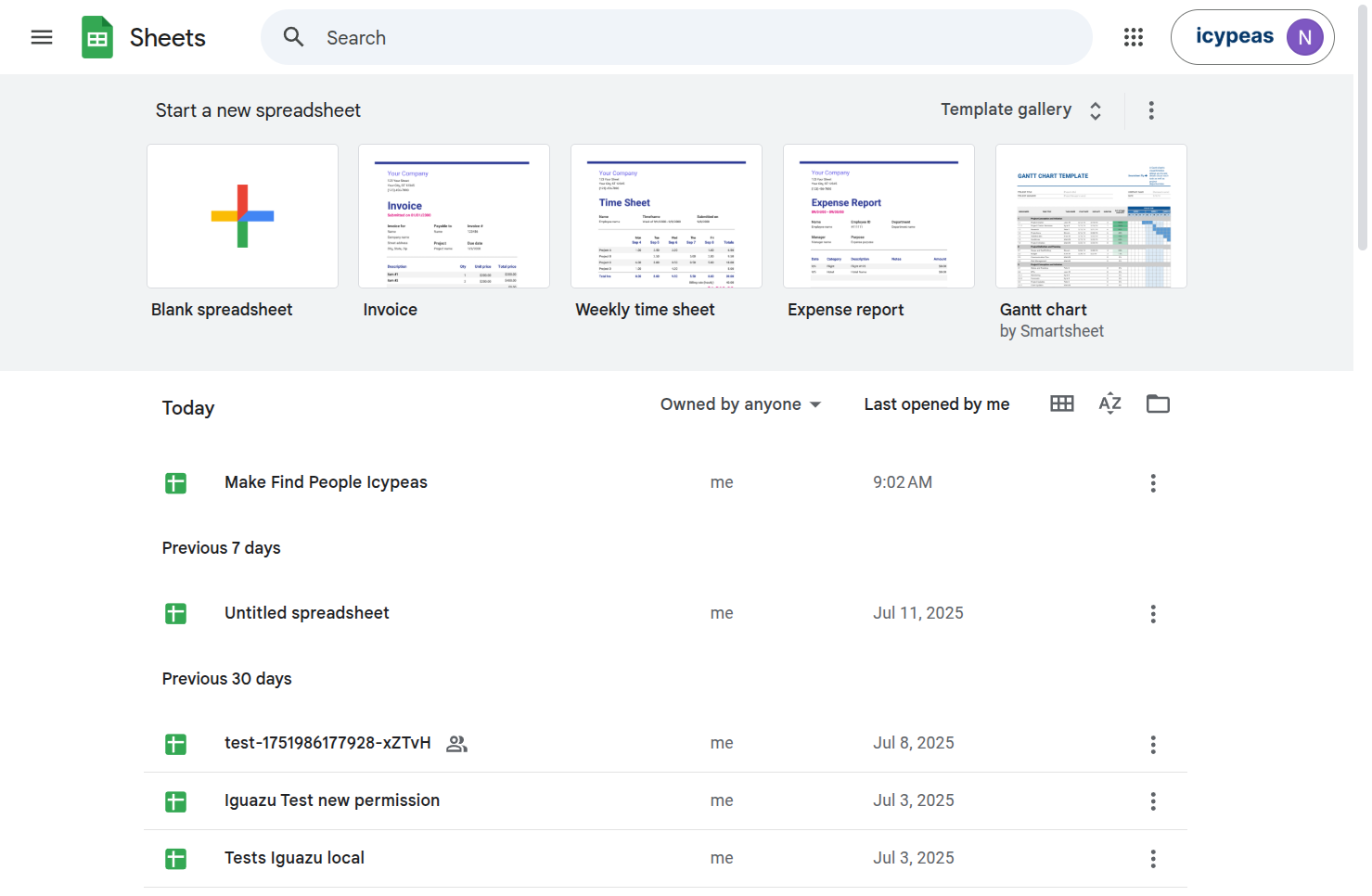Click the search magnifier icon
1372x896 pixels.
(294, 37)
